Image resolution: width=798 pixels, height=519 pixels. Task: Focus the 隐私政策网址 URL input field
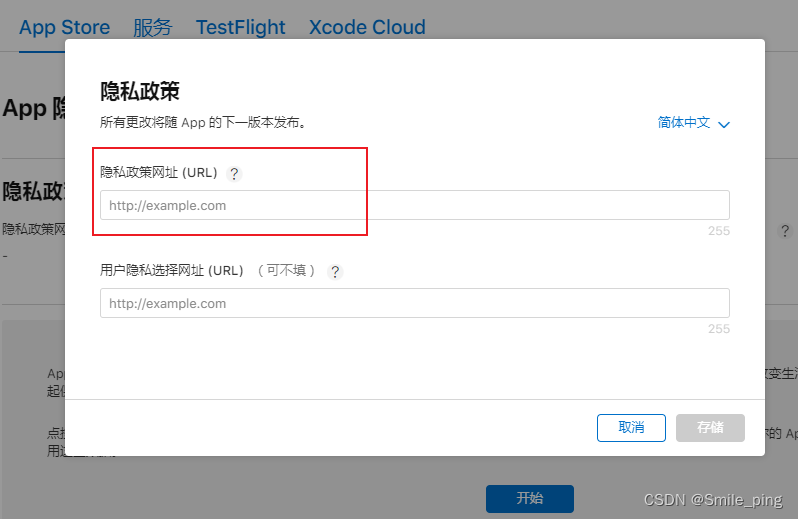[x=414, y=206]
